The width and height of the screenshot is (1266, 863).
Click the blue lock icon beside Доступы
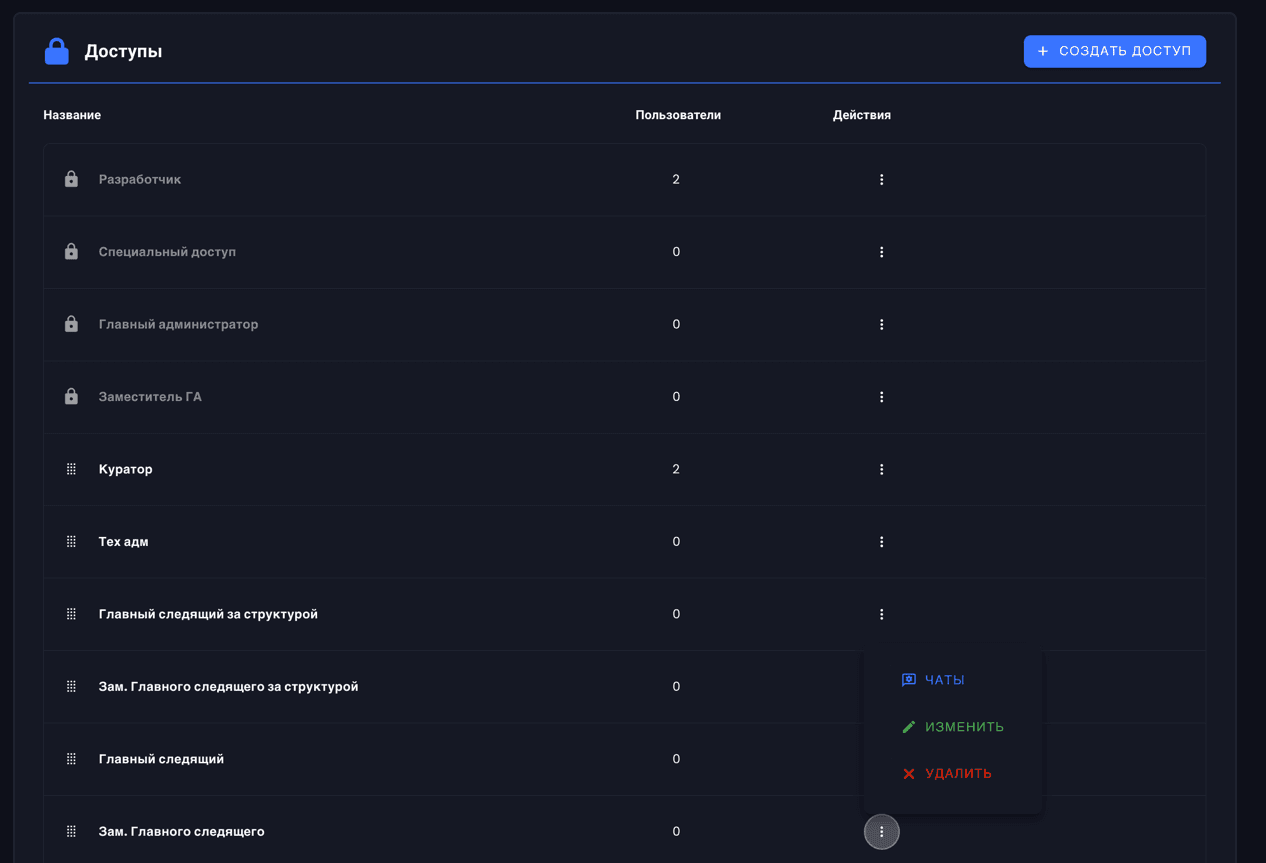[57, 51]
